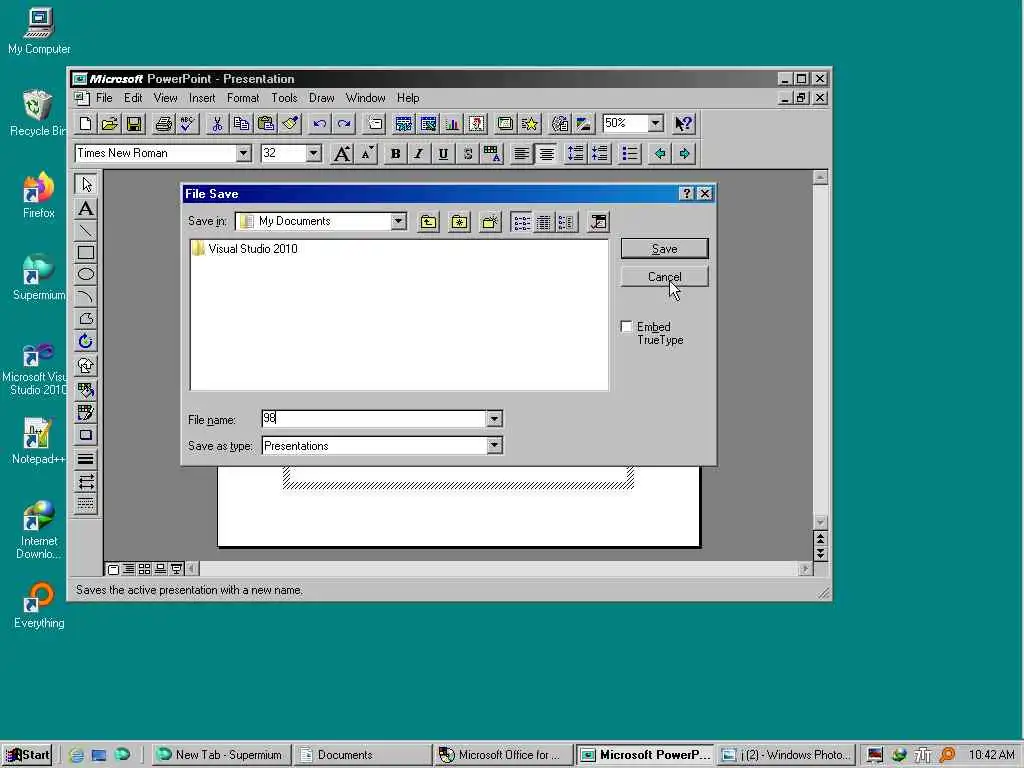1024x768 pixels.
Task: Click the dialog help question mark button
Action: click(686, 194)
